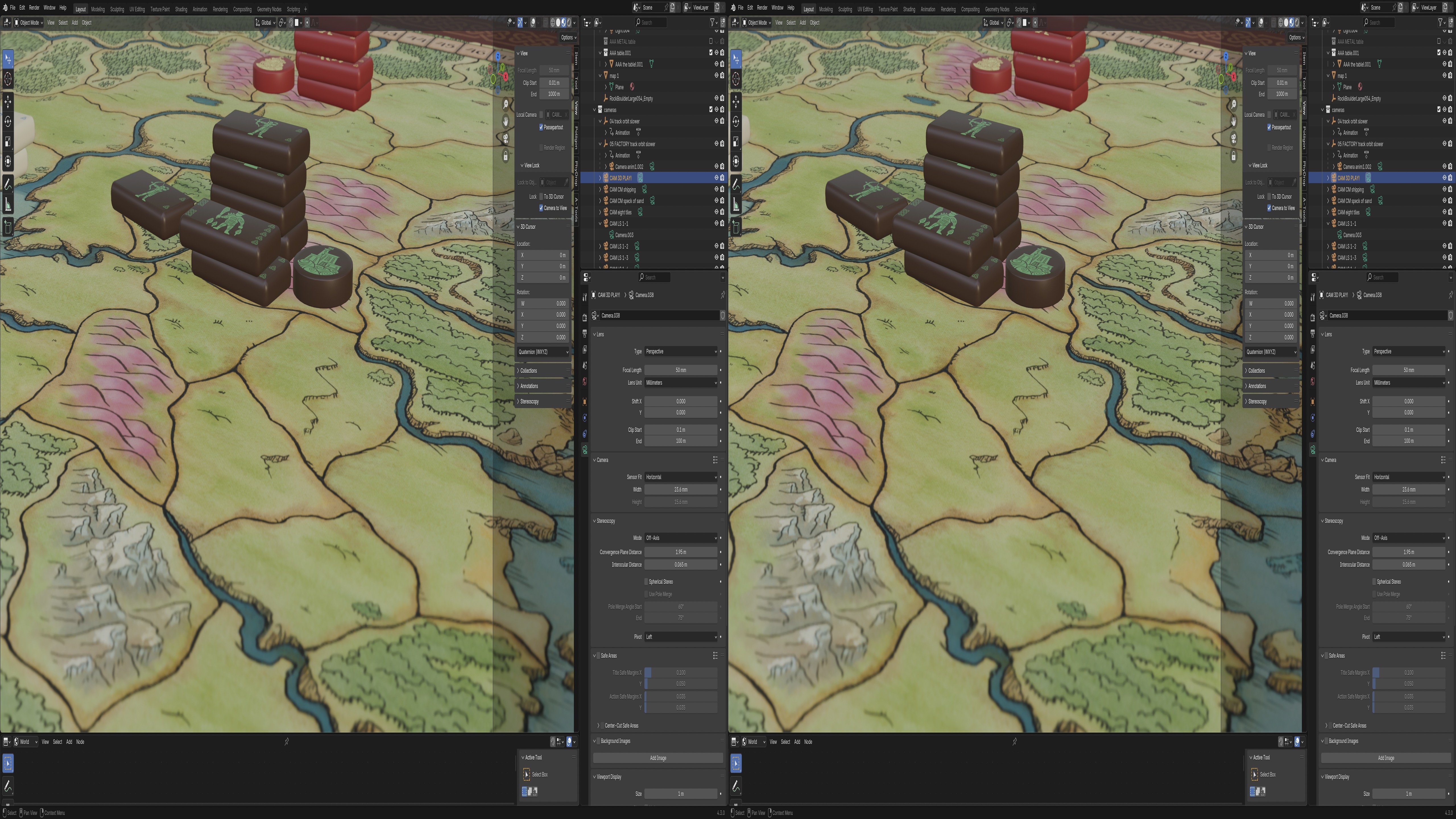This screenshot has height=819, width=1456.
Task: Switch to Animation workspace tab in right window
Action: tap(928, 9)
